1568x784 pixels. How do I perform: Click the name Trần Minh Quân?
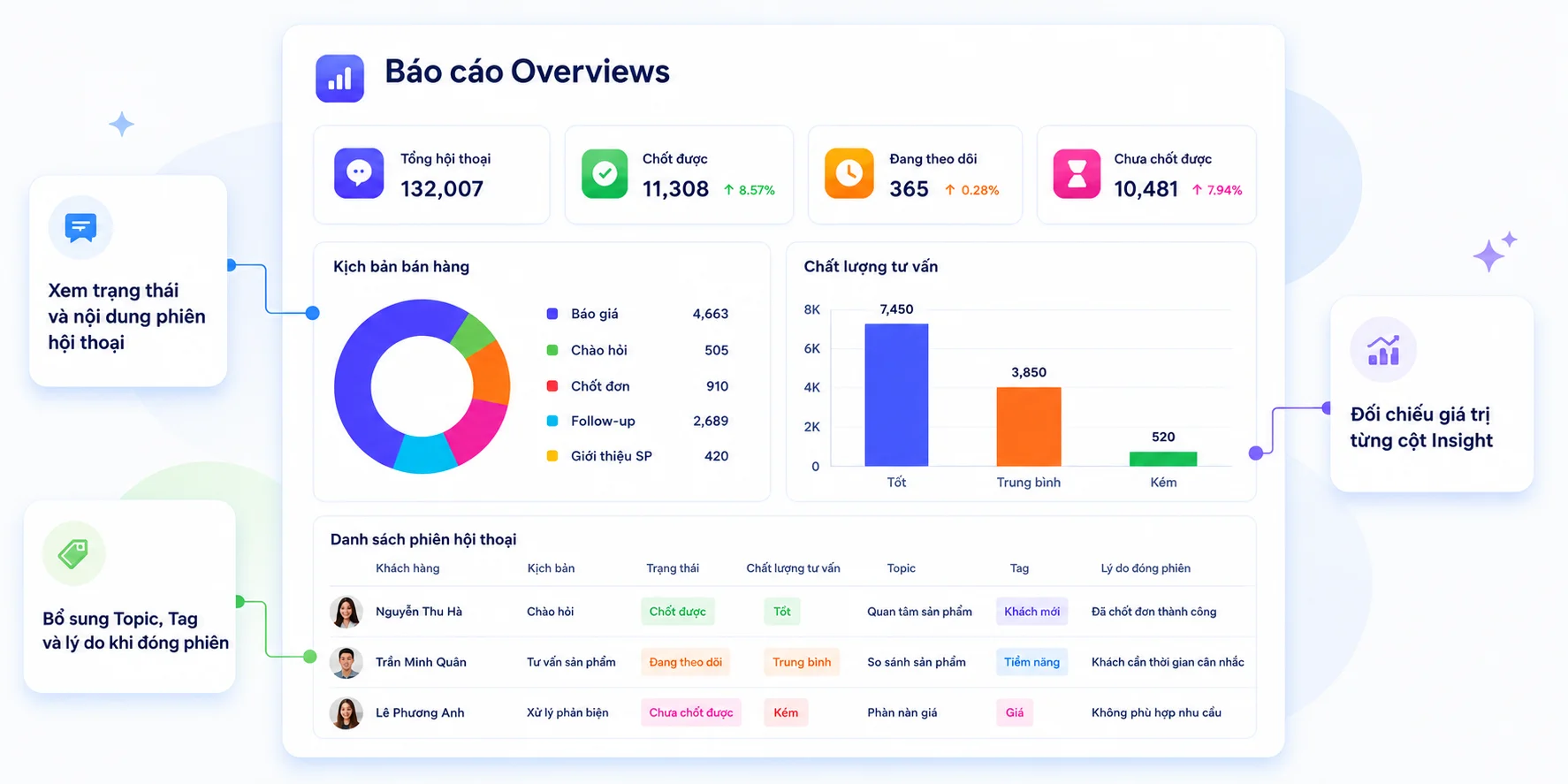point(421,662)
